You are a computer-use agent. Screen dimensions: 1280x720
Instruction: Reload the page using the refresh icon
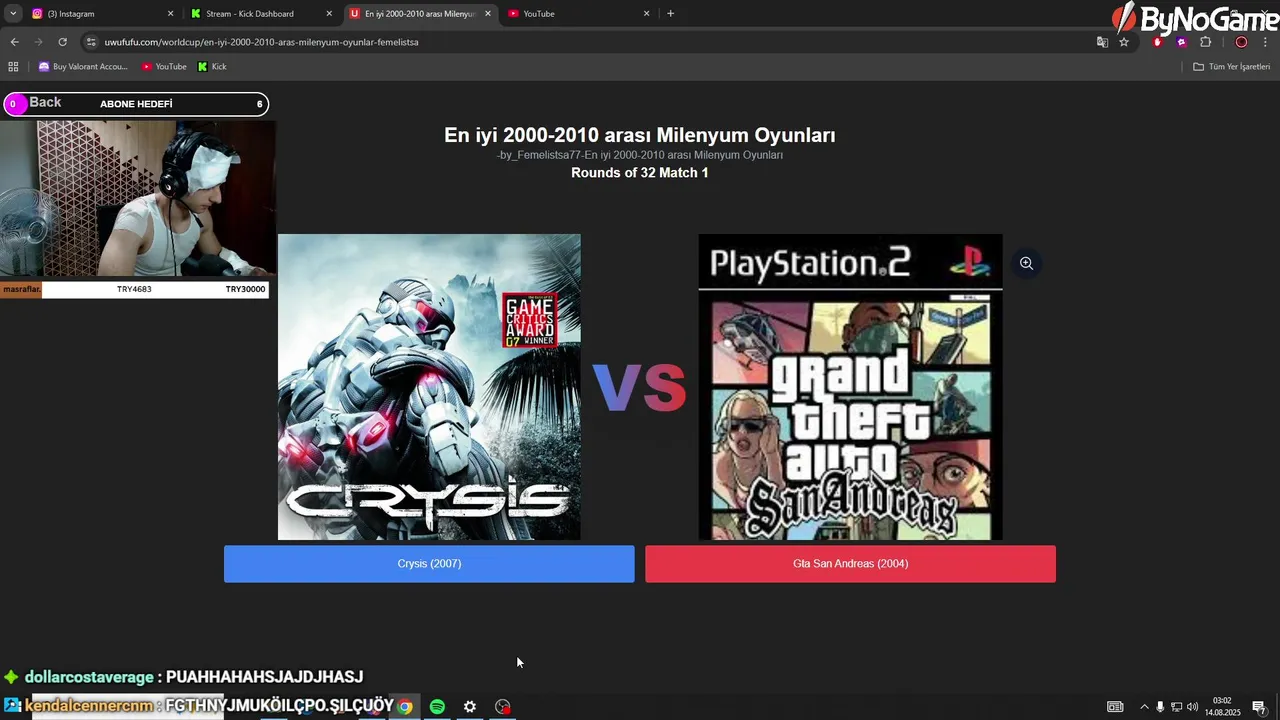62,42
